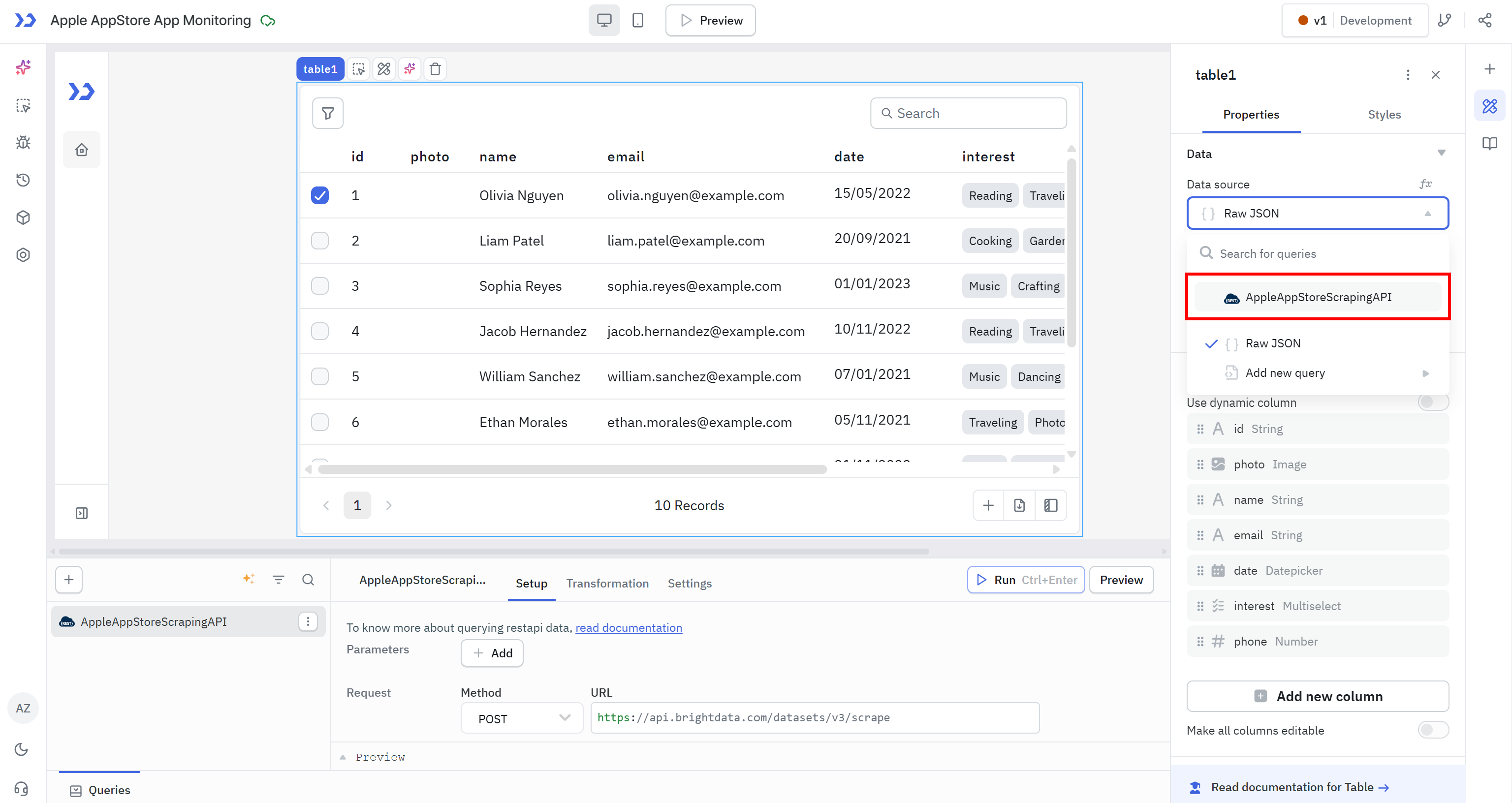Open the share icon in top bar
This screenshot has width=1512, height=803.
click(x=1485, y=21)
